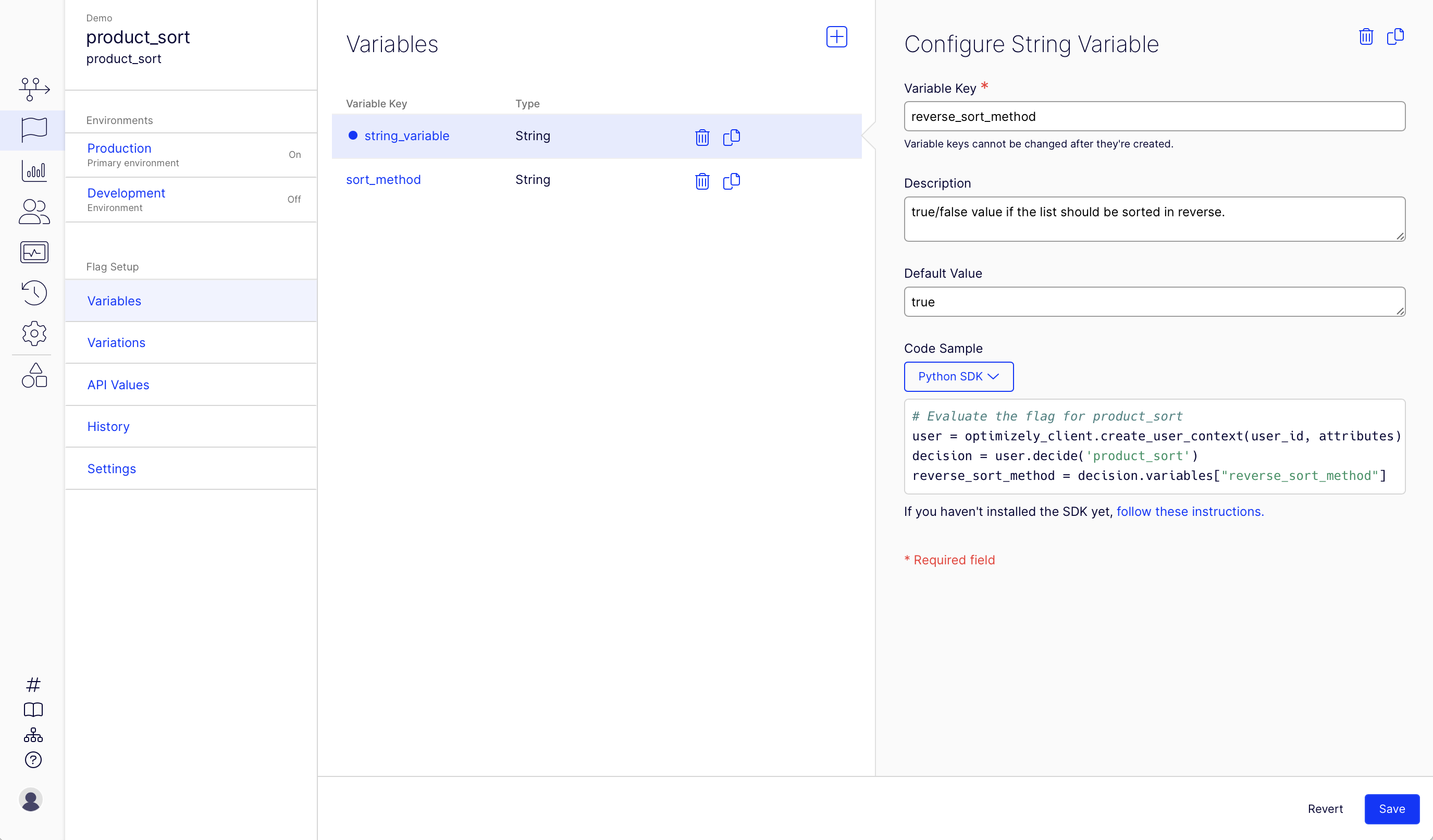Open the 'follow these instructions' link
This screenshot has width=1433, height=840.
(1190, 511)
